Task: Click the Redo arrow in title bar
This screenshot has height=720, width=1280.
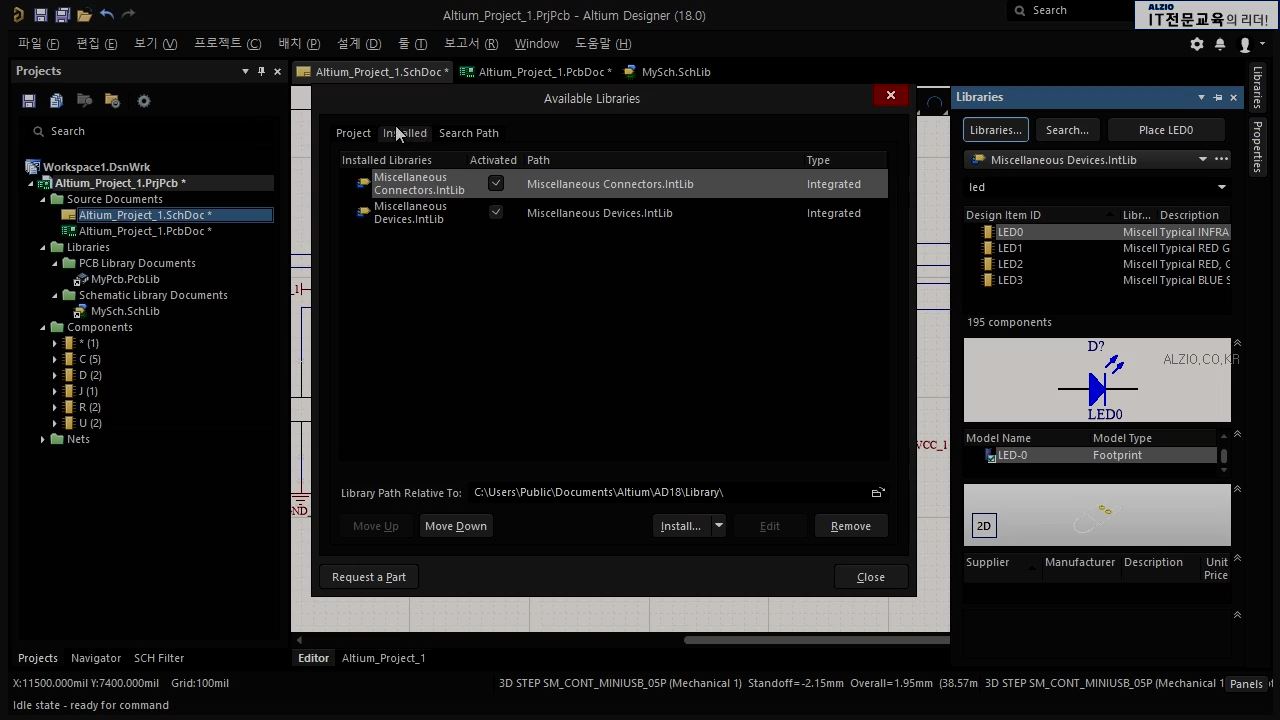Action: pyautogui.click(x=128, y=15)
